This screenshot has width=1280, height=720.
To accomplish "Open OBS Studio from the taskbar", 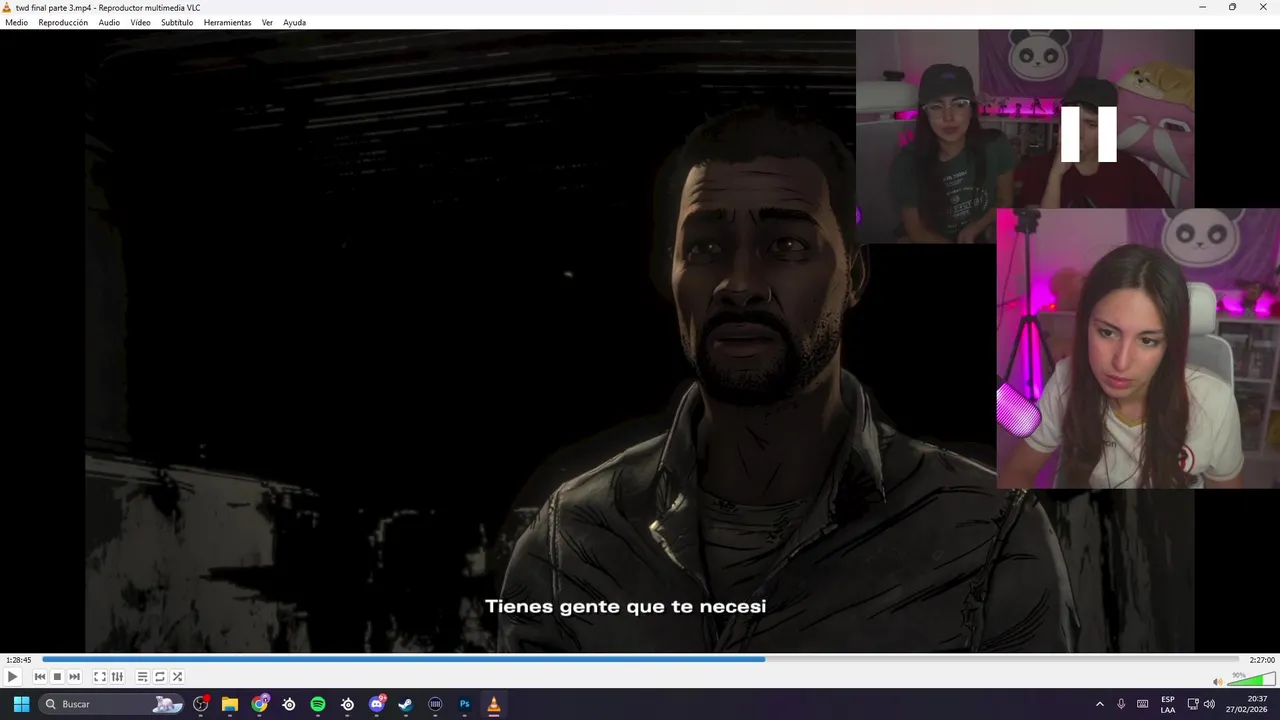I will (201, 704).
